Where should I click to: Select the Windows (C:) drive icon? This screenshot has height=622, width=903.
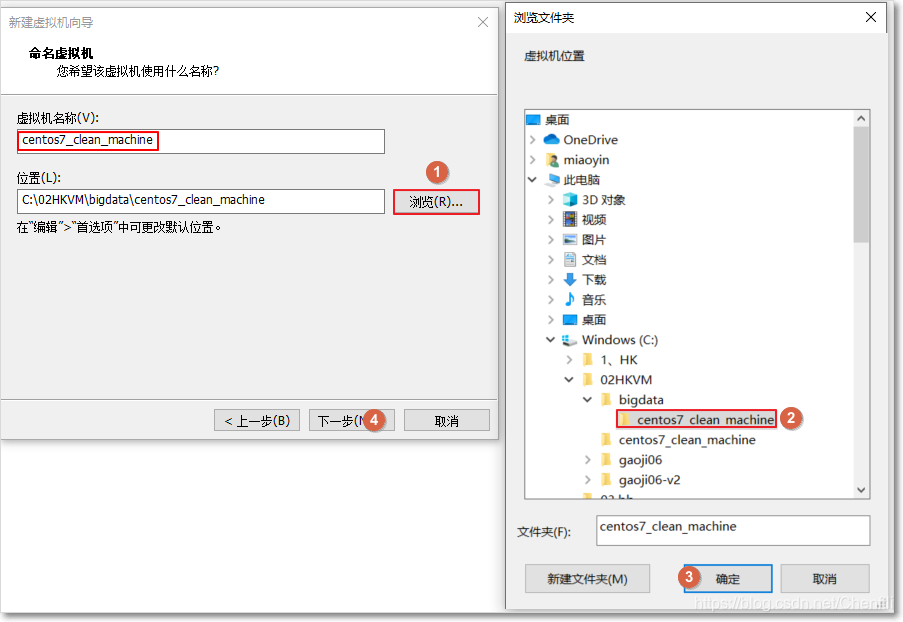568,339
